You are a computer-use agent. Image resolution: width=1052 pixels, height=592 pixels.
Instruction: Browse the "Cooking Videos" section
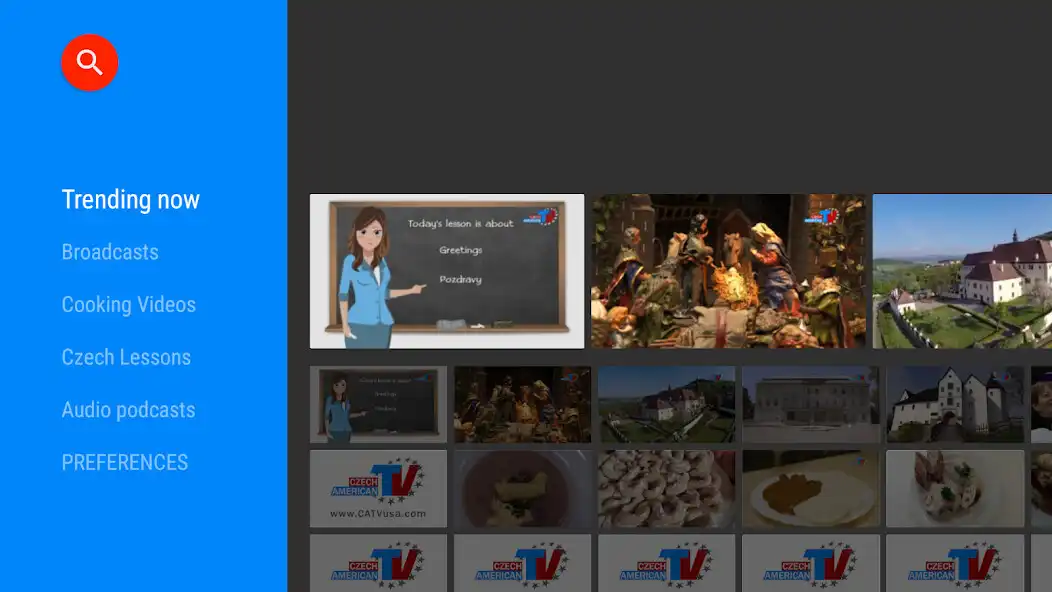[128, 304]
